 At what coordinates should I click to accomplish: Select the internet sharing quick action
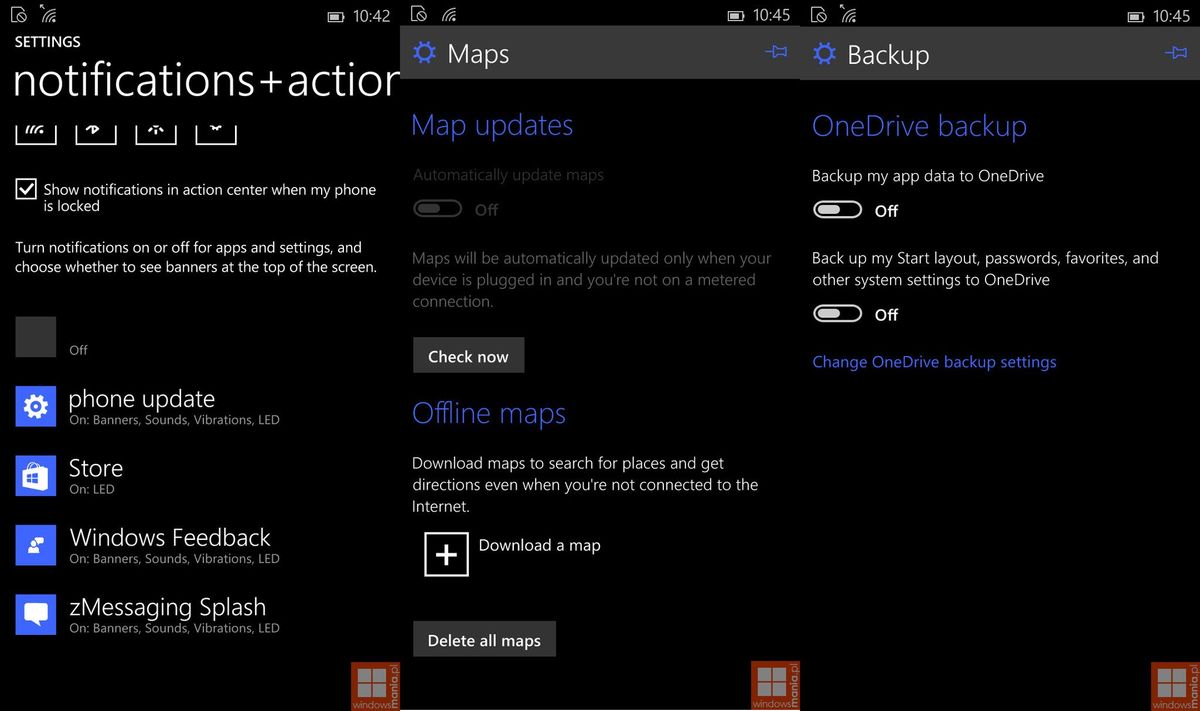[155, 130]
